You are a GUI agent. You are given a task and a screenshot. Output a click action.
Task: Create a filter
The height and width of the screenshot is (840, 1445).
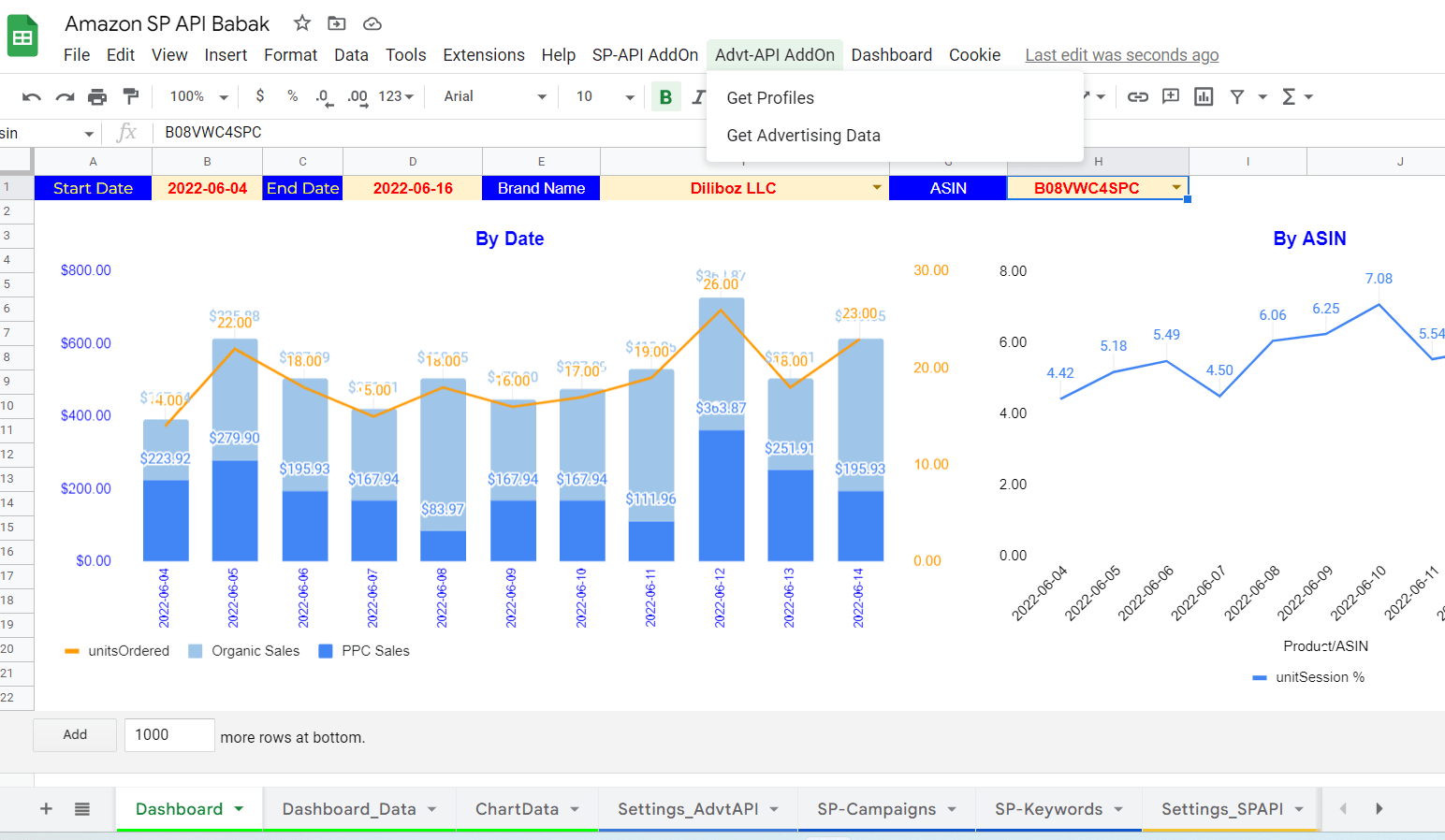point(1236,96)
